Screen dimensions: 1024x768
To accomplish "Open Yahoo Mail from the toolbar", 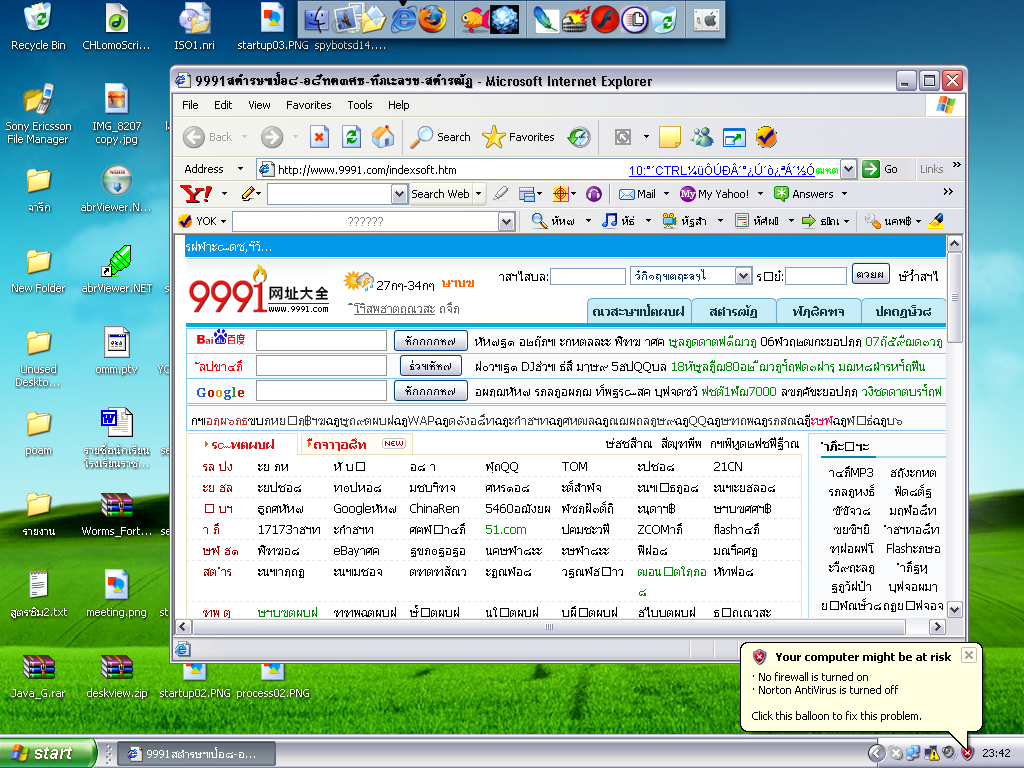I will coord(637,194).
